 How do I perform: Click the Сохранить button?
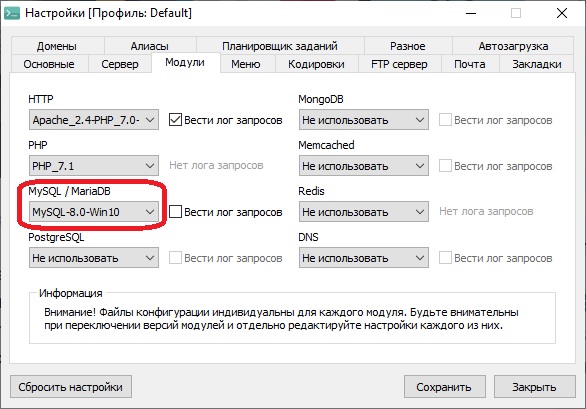click(445, 387)
